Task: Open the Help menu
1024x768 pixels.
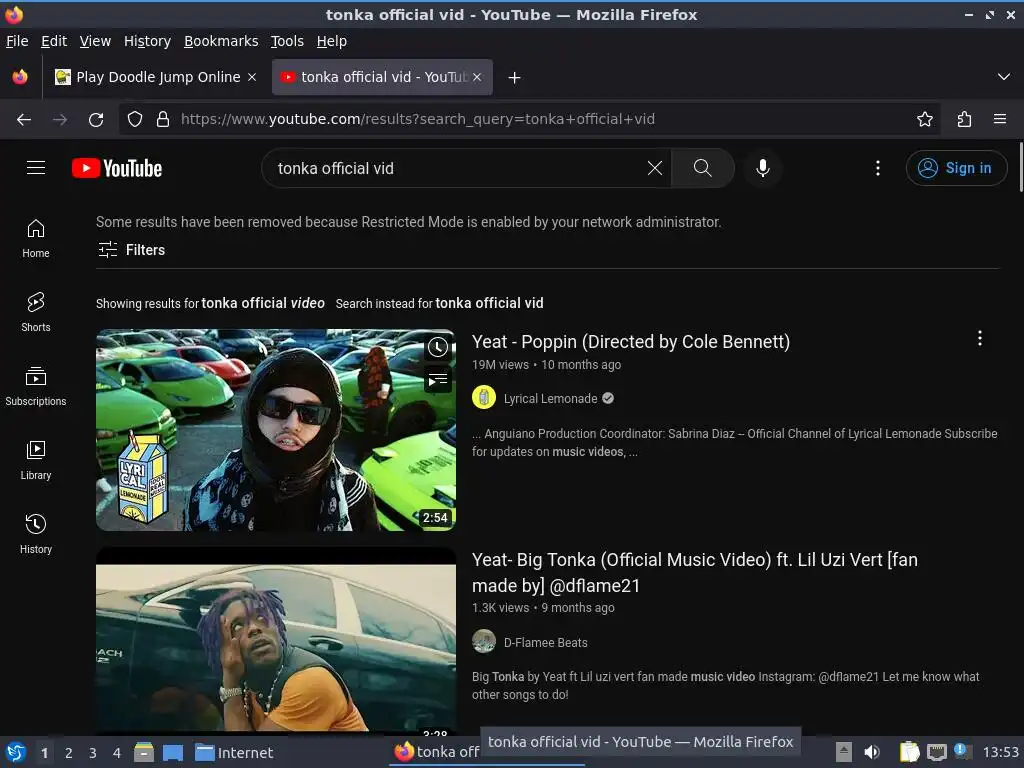Action: point(332,41)
